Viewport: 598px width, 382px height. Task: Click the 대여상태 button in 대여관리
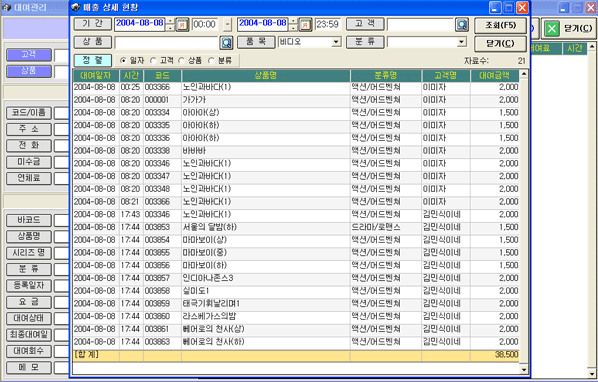29,318
